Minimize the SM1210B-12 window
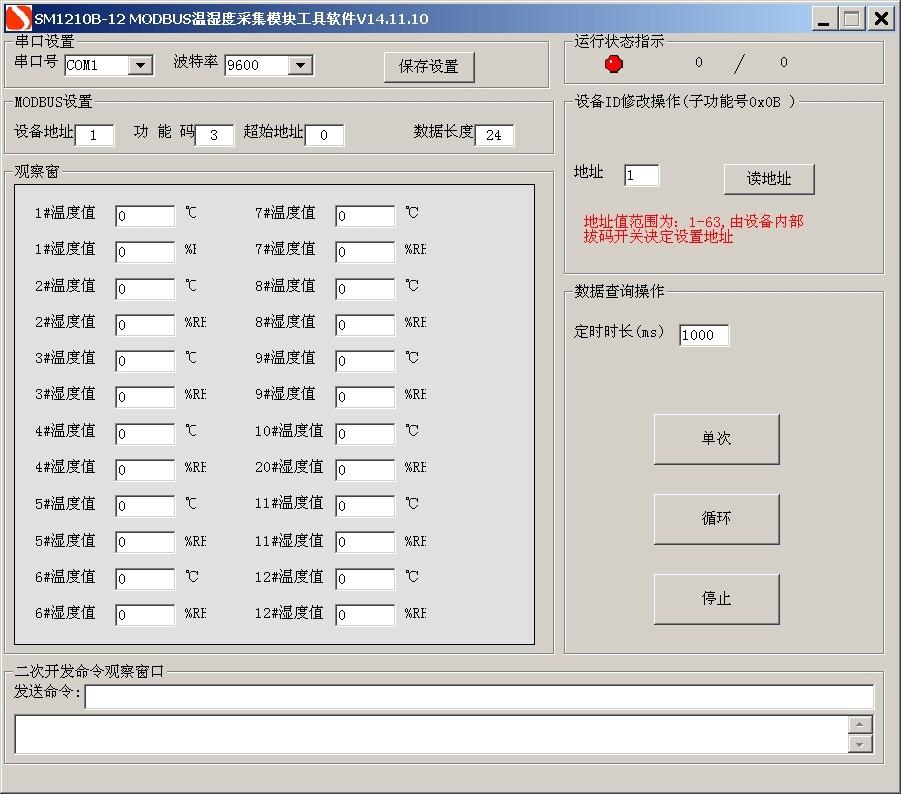Screen dimensions: 901x794 click(823, 18)
